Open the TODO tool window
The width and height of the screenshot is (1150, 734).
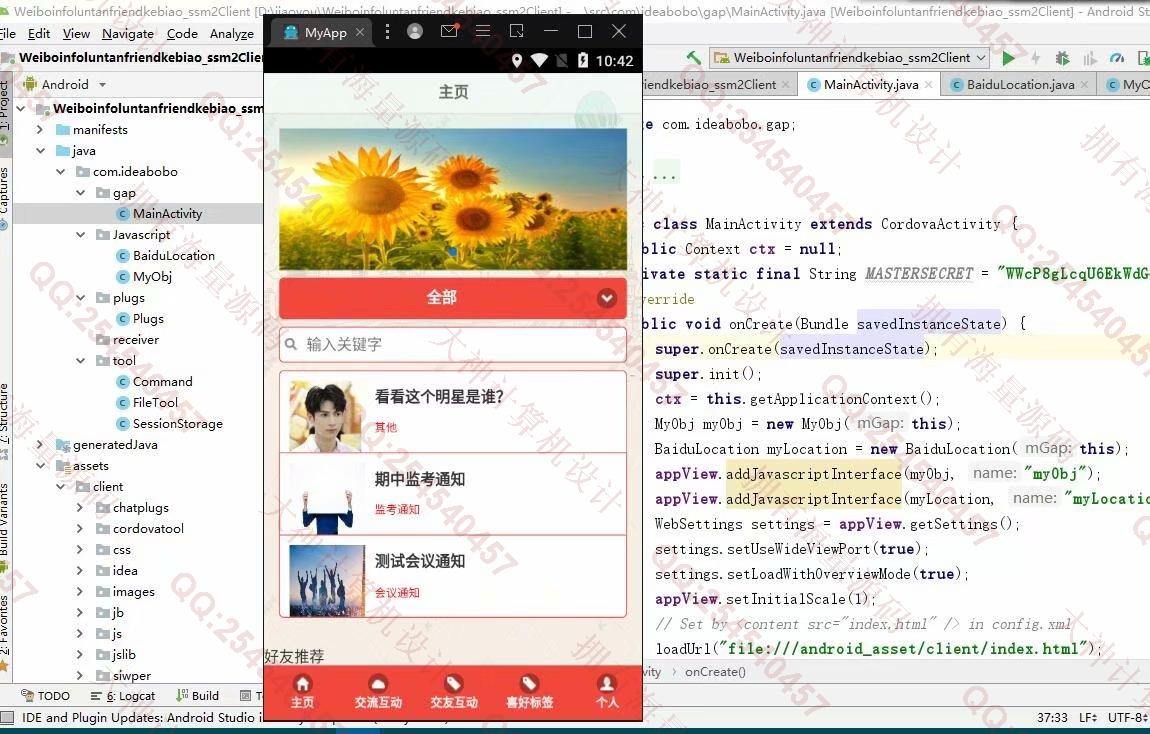pos(45,695)
